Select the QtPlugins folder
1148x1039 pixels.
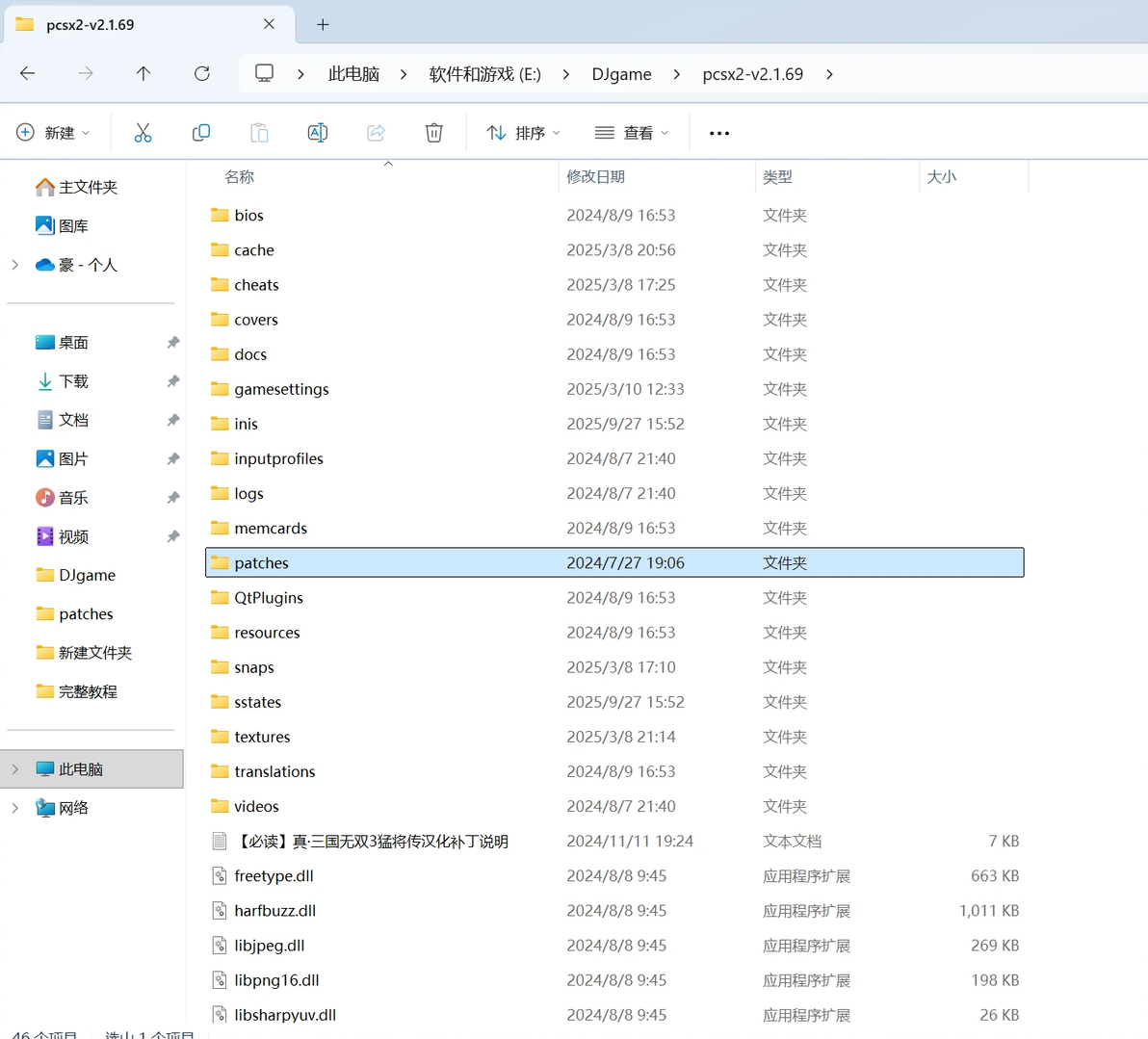tap(615, 597)
